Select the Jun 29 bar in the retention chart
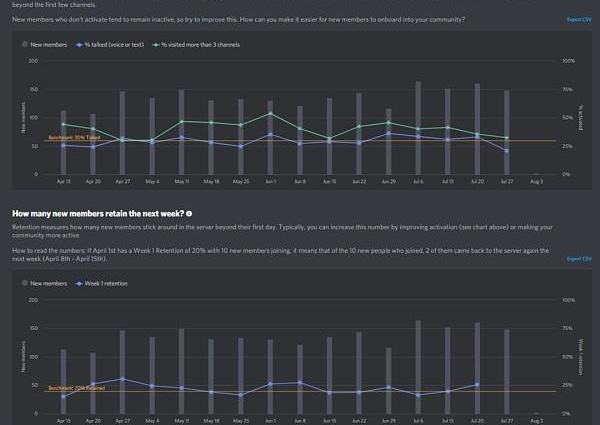The height and width of the screenshot is (425, 600). tap(388, 380)
